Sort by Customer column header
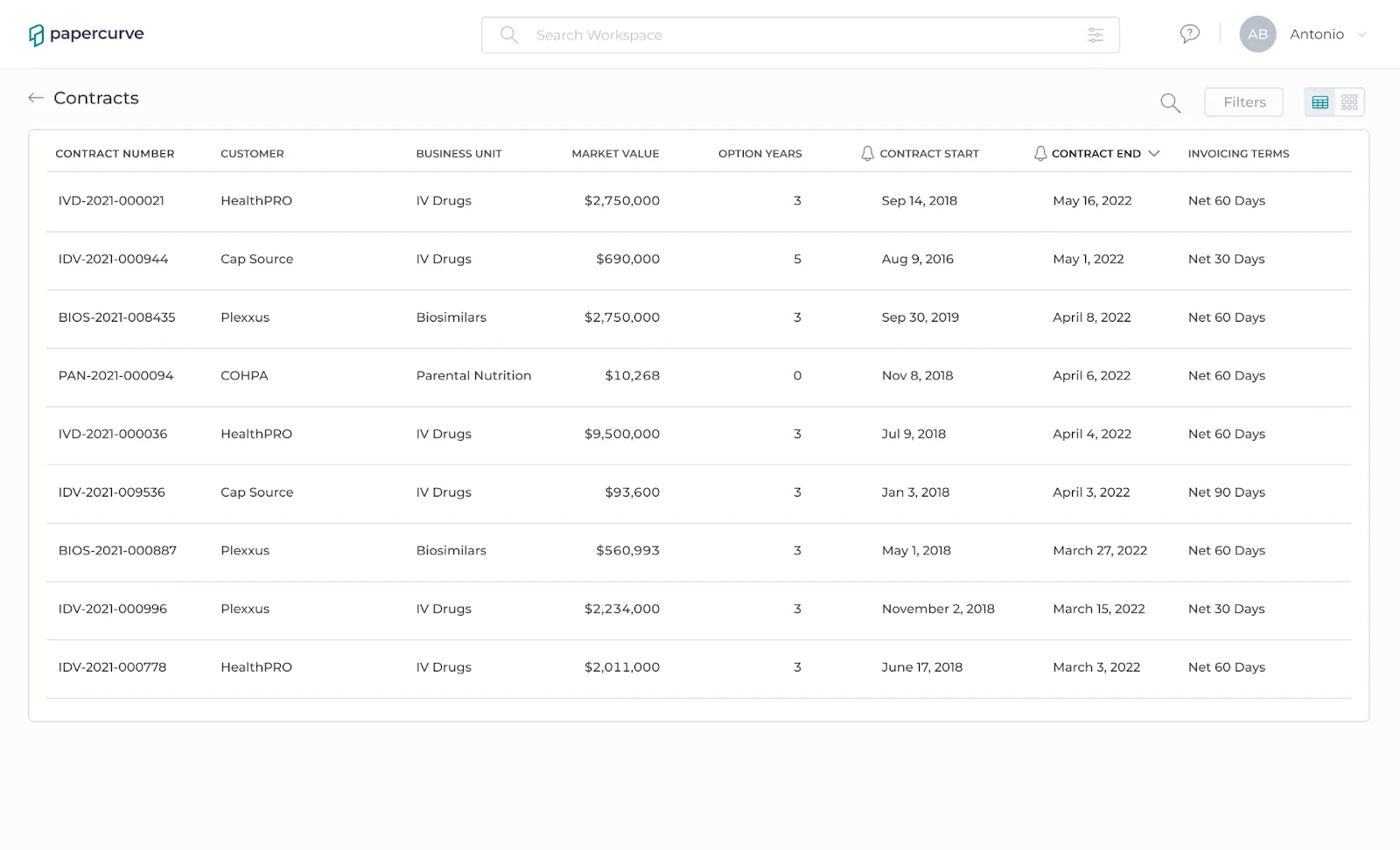1400x850 pixels. 252,153
